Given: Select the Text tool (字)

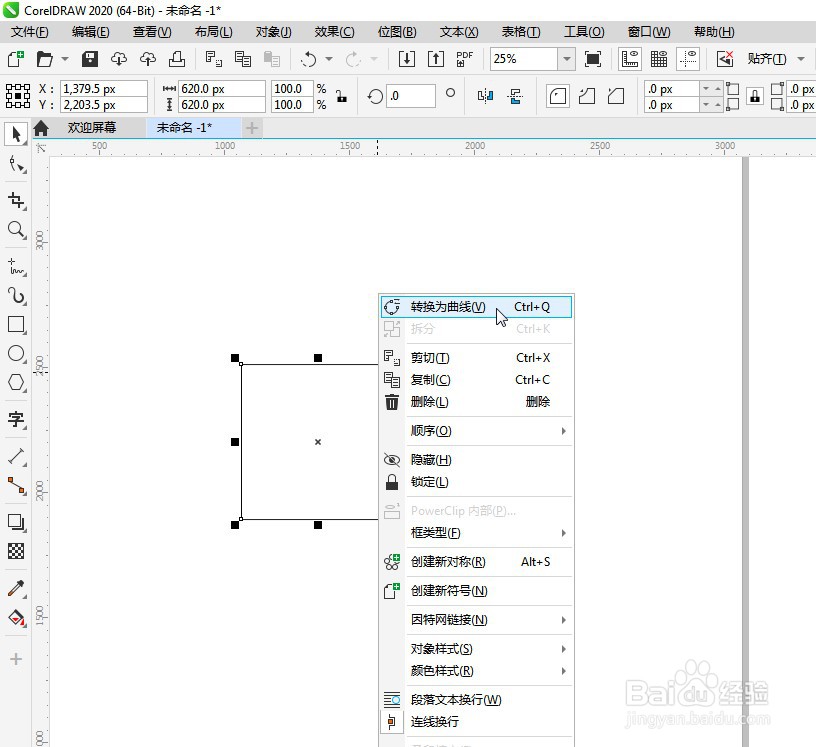Looking at the screenshot, I should [16, 419].
